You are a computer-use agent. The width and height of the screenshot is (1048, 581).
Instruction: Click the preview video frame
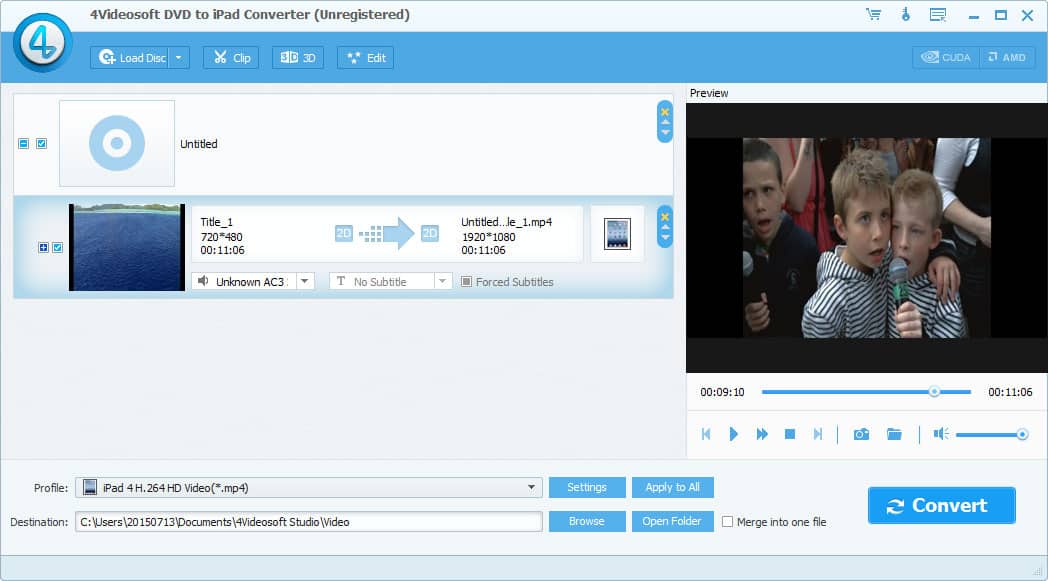(x=867, y=237)
